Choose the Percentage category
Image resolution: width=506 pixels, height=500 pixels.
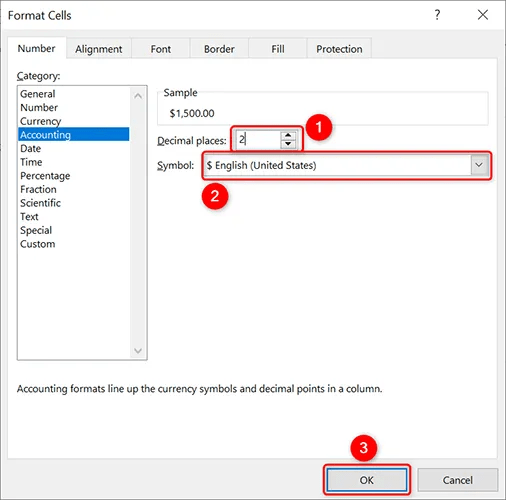click(x=74, y=176)
